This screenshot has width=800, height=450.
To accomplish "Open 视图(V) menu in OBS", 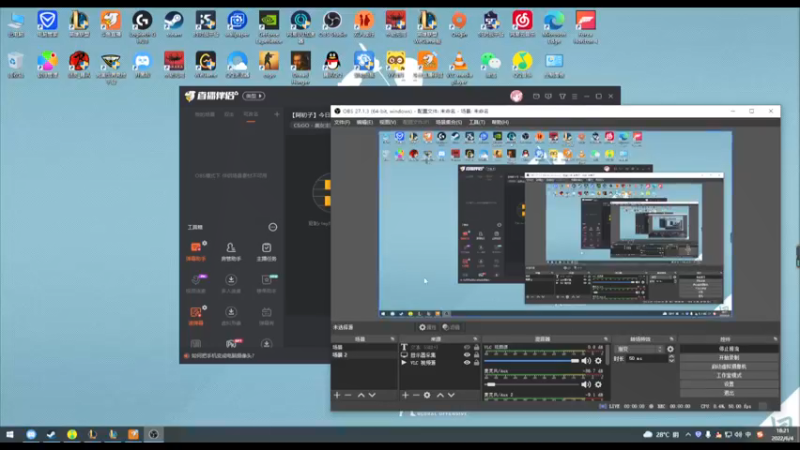I will click(x=388, y=122).
